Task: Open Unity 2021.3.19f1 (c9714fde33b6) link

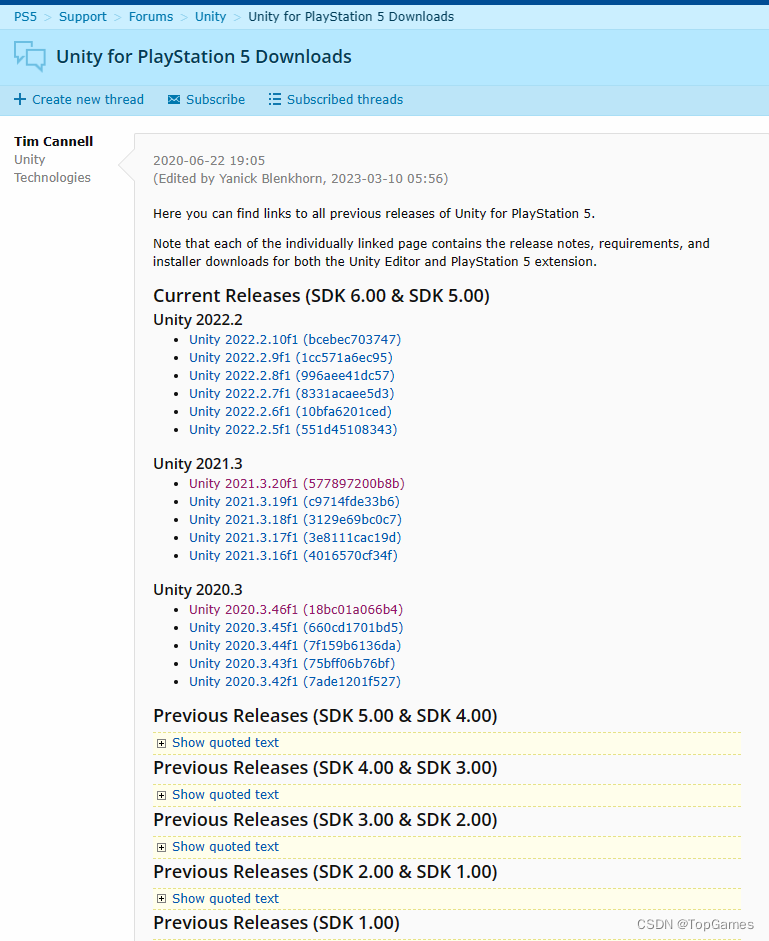Action: (x=294, y=502)
